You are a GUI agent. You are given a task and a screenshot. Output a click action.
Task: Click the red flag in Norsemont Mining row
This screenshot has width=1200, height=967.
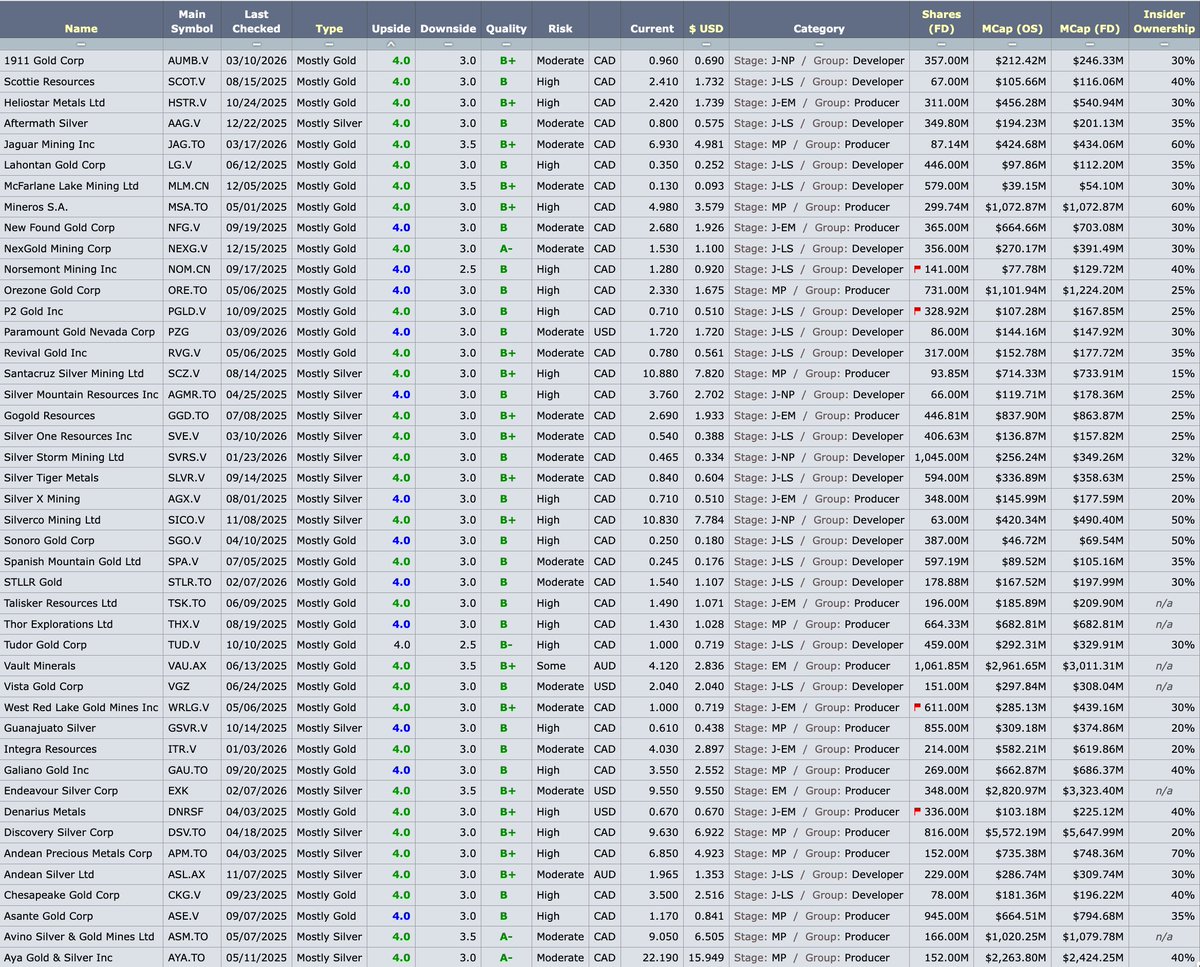[916, 269]
